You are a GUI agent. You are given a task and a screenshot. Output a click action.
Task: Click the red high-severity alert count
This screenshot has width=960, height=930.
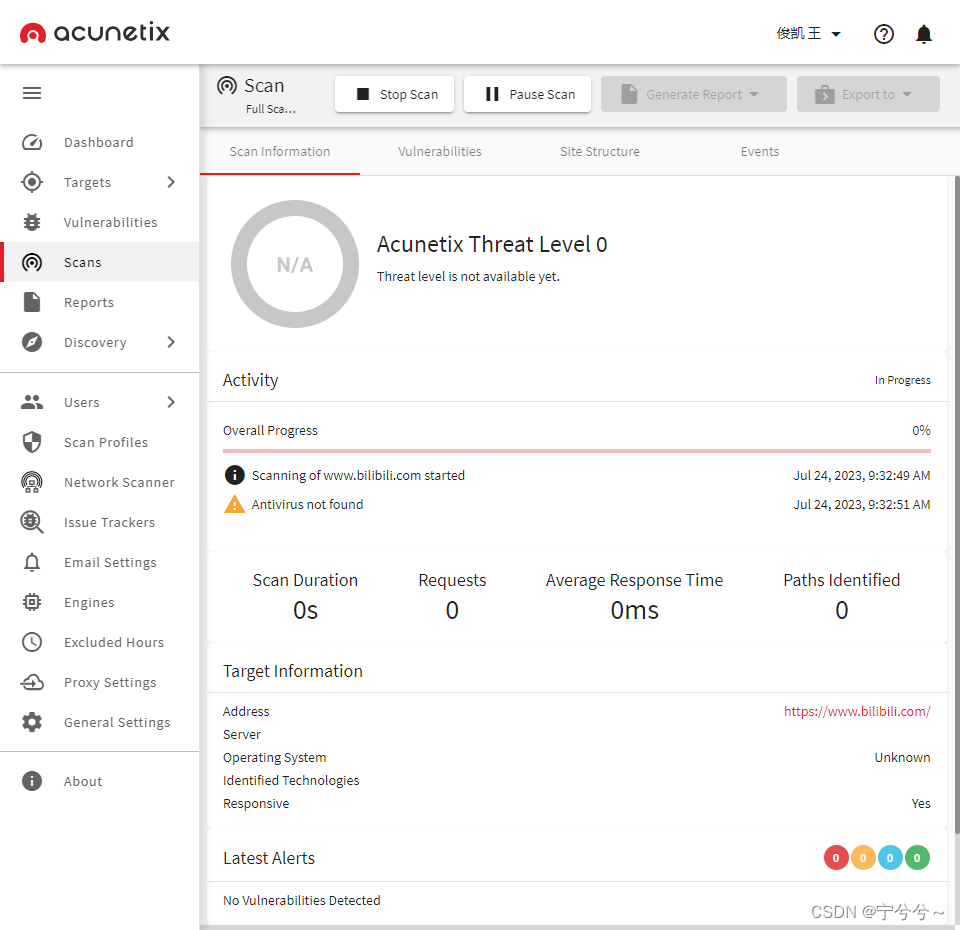click(x=836, y=858)
